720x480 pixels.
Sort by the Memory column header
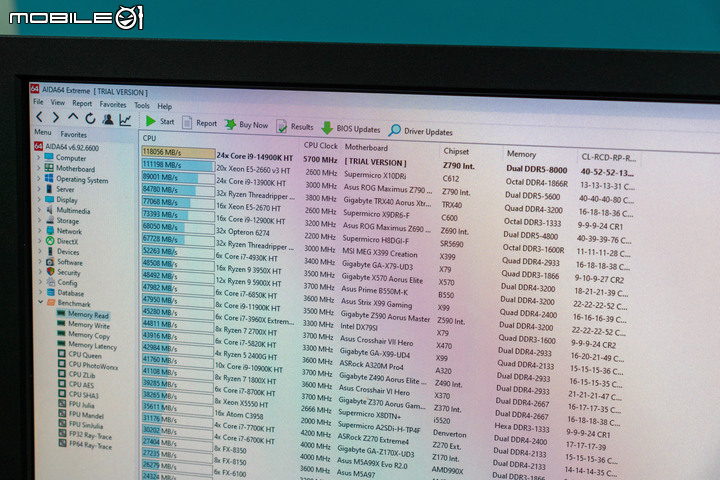coord(521,154)
